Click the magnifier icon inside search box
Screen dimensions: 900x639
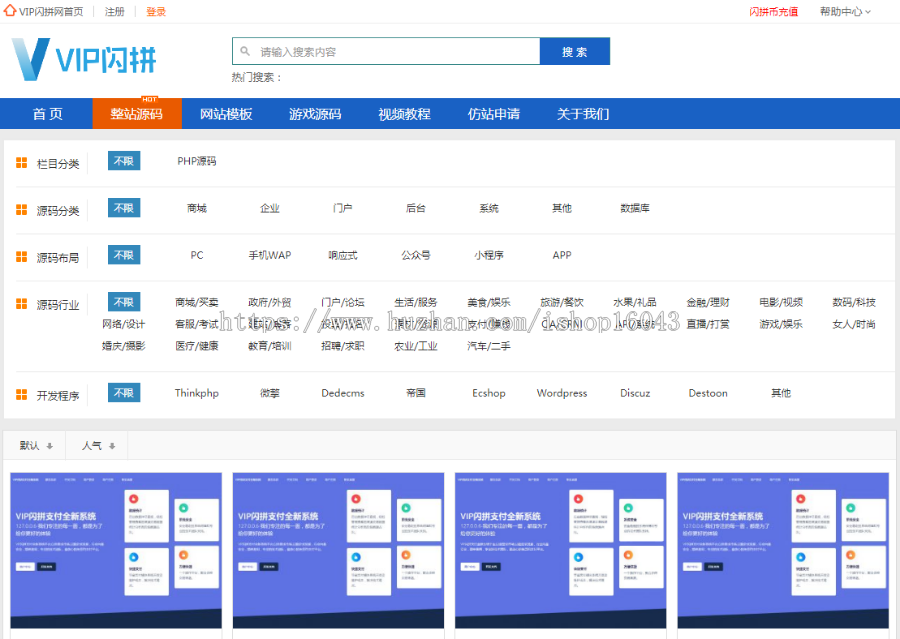coord(243,50)
